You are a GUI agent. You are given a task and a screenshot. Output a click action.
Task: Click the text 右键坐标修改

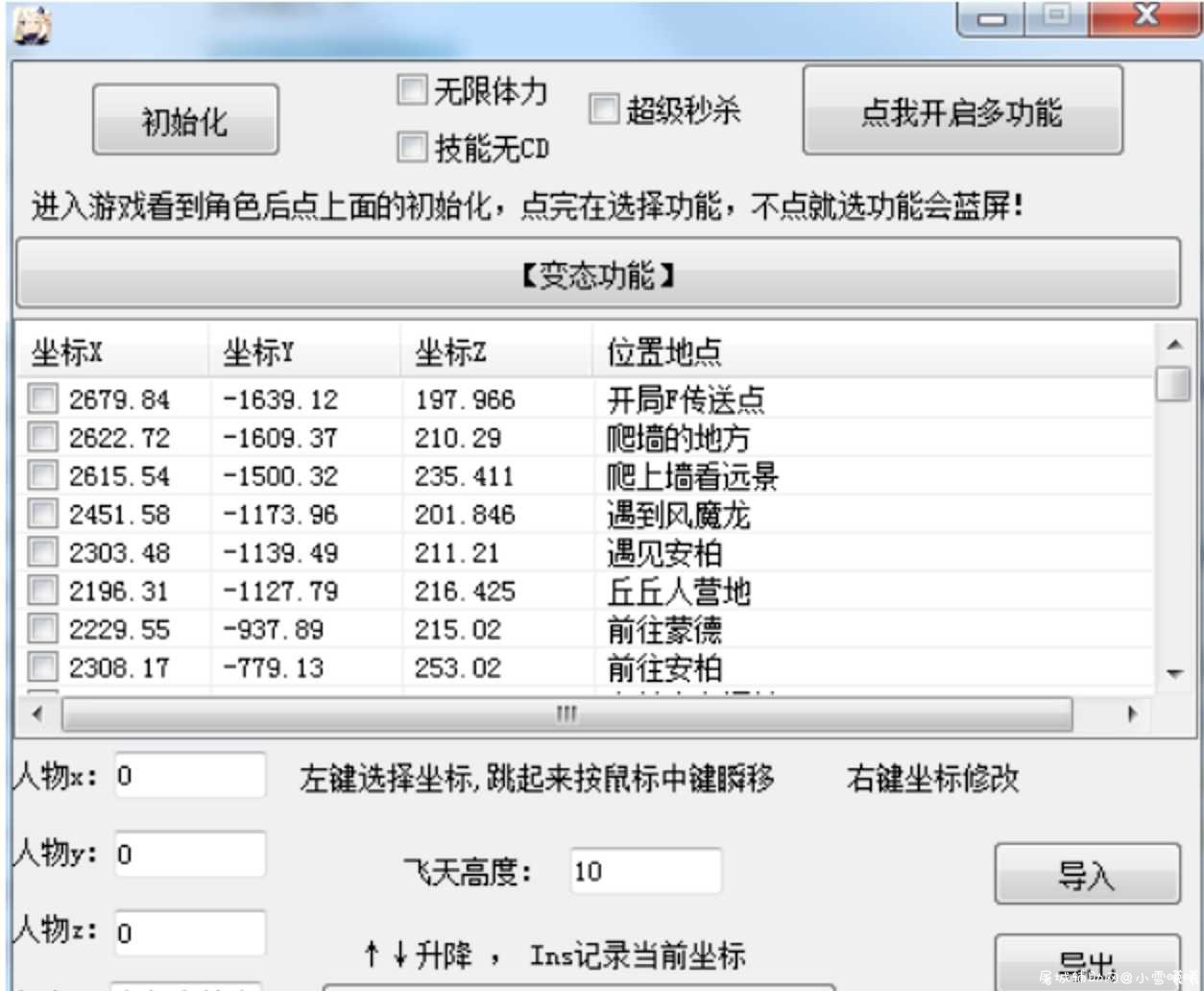pyautogui.click(x=932, y=778)
